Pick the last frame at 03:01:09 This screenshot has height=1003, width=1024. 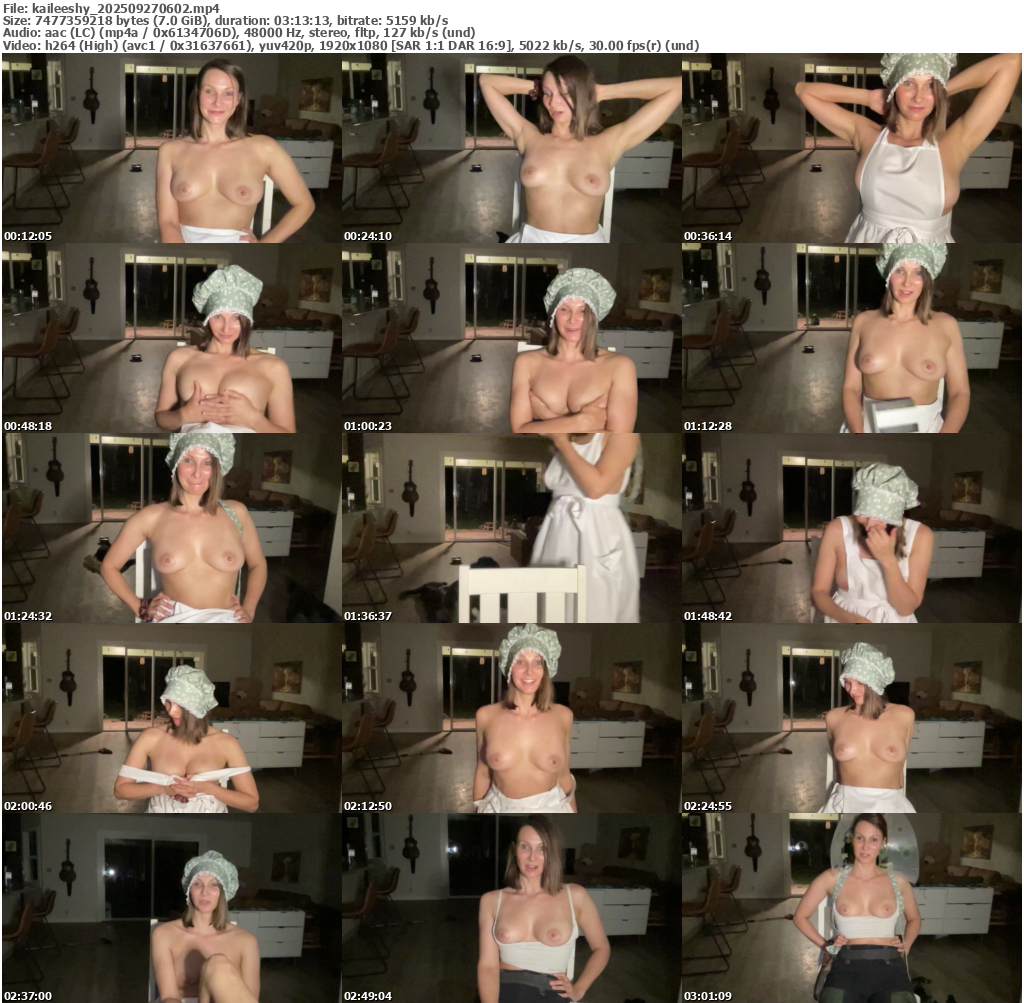click(852, 908)
